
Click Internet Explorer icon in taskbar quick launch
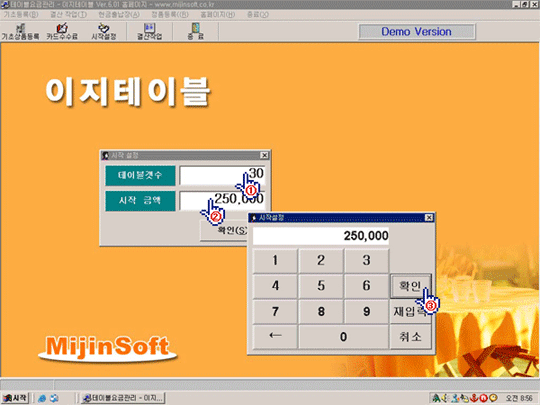[42, 398]
